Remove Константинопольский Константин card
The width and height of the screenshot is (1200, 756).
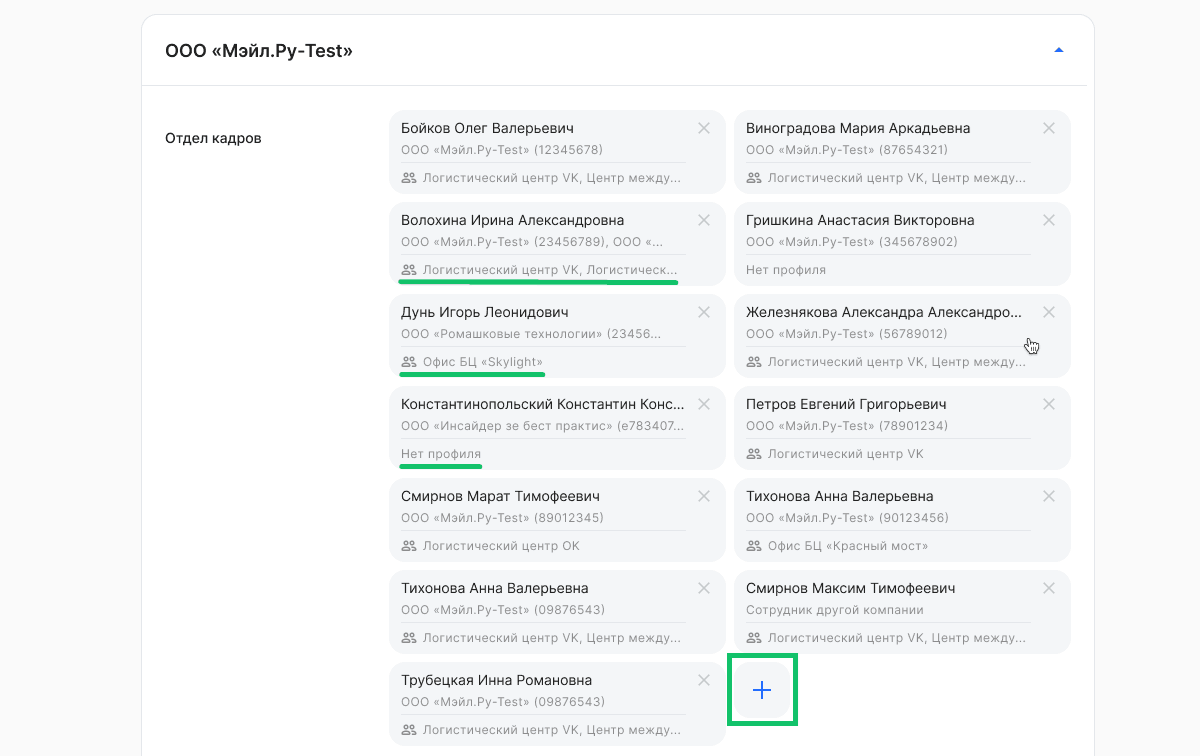704,404
